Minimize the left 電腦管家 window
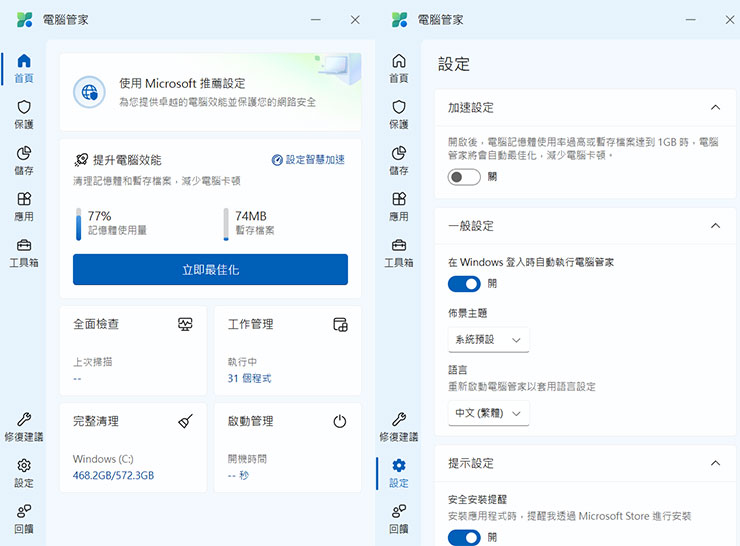Image resolution: width=740 pixels, height=546 pixels. pos(316,20)
